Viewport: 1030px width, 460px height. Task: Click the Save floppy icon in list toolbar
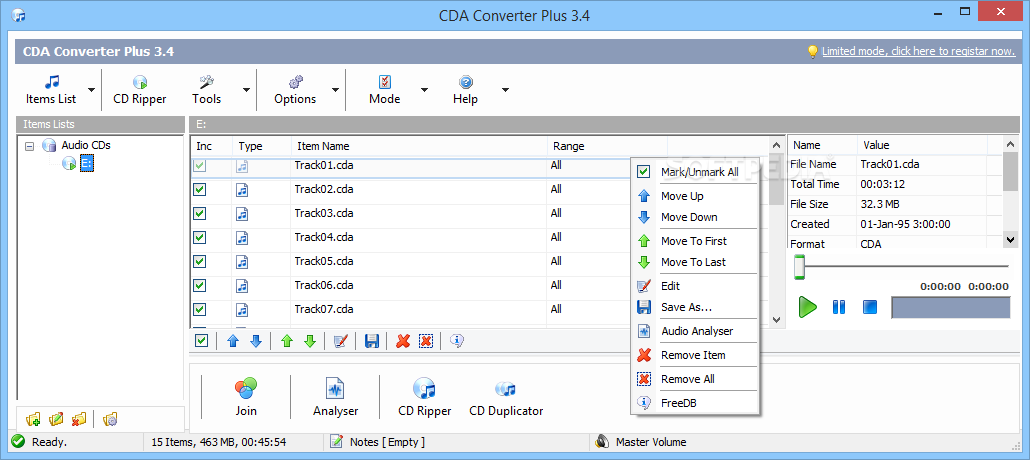372,340
